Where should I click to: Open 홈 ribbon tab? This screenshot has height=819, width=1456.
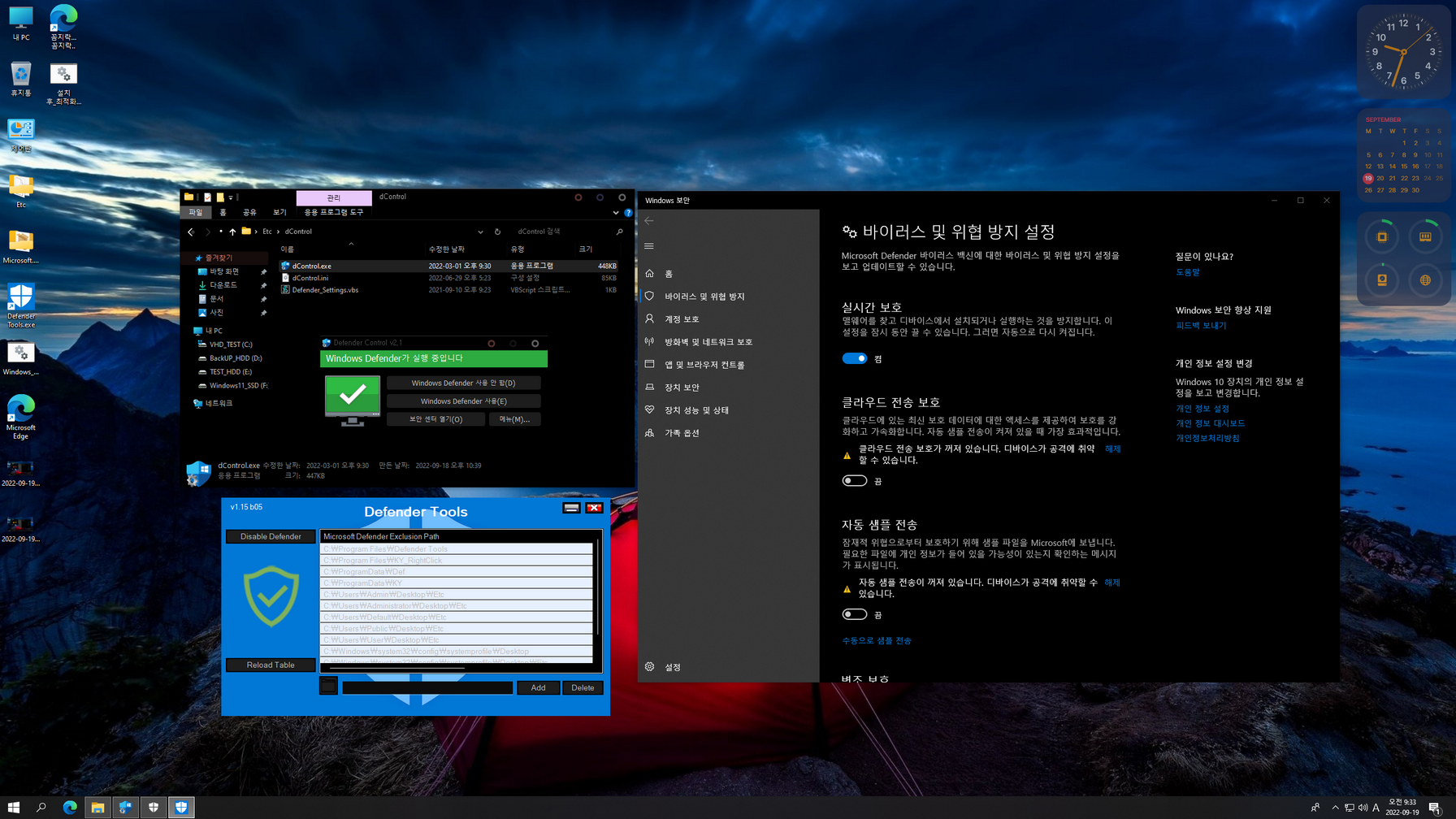coord(223,212)
